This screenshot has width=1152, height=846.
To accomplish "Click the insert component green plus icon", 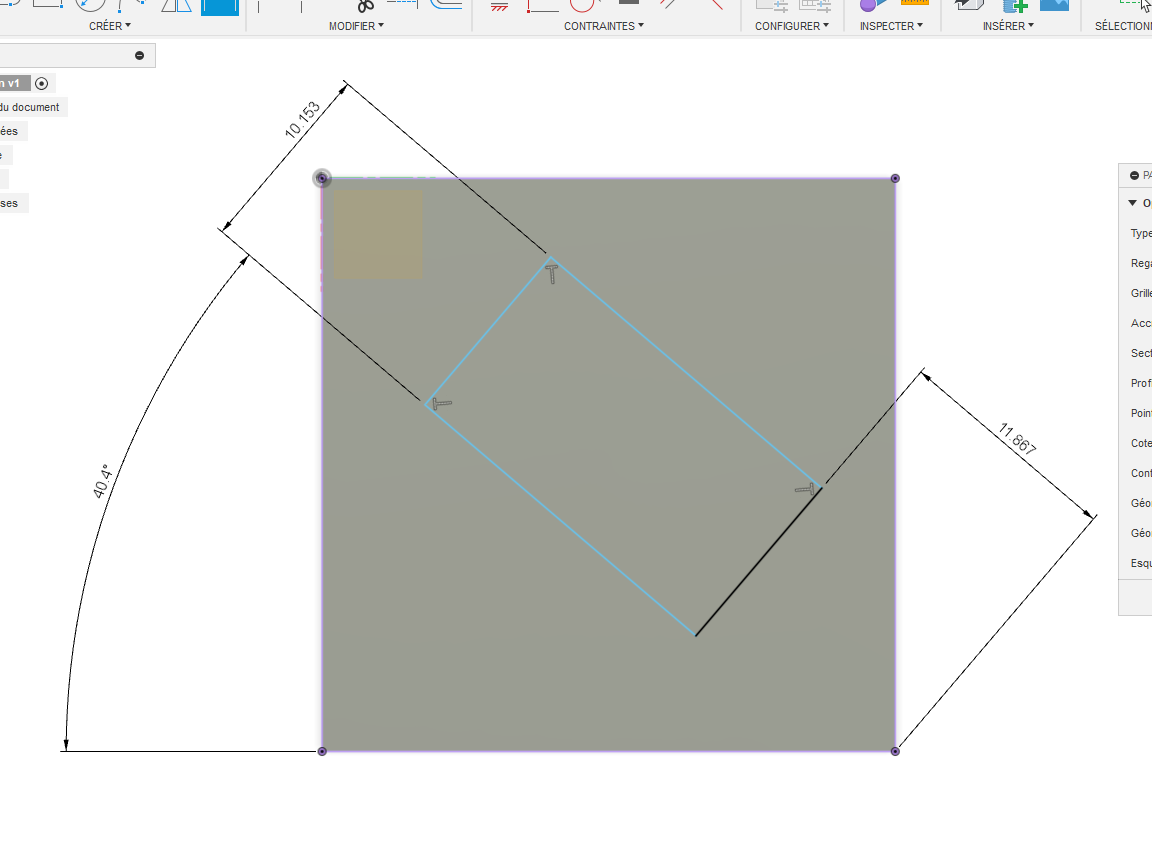I will 1015,6.
